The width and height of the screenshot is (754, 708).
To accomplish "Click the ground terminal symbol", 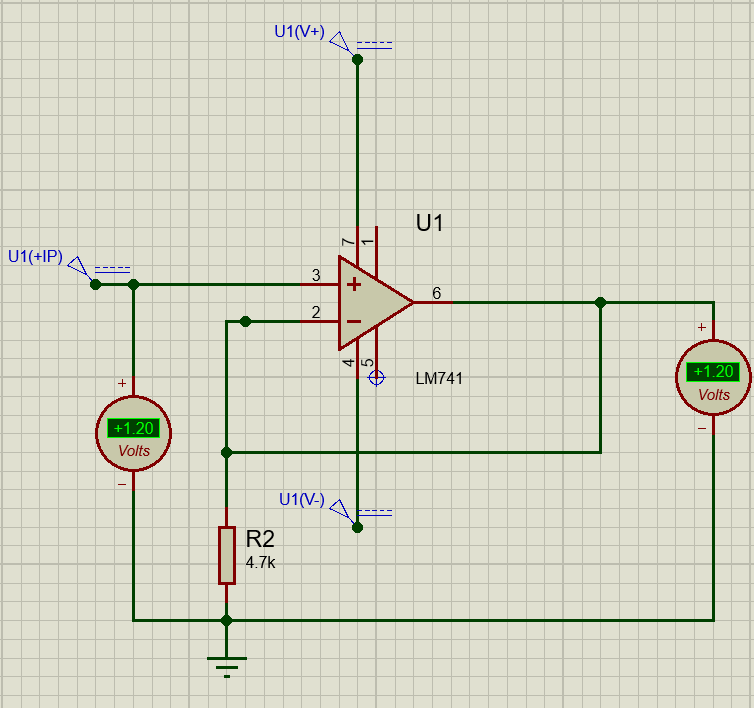I will (226, 667).
